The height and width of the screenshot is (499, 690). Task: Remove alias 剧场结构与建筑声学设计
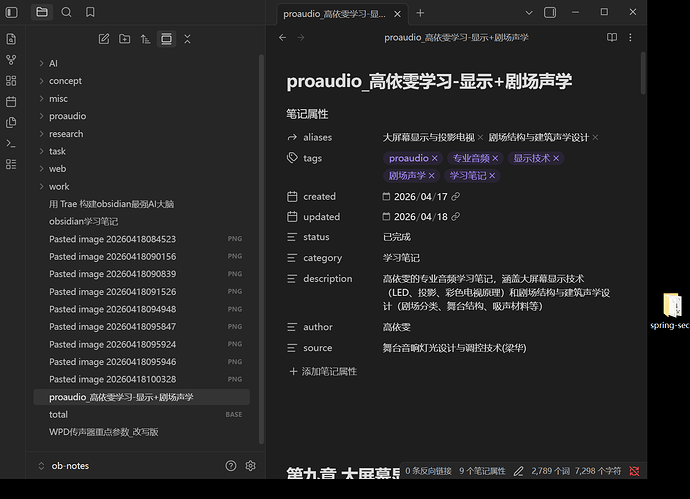click(x=595, y=138)
